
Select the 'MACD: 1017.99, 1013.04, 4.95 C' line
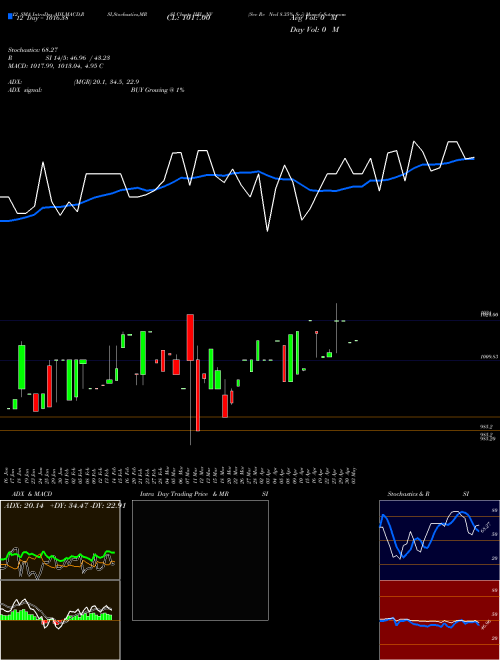pos(56,66)
